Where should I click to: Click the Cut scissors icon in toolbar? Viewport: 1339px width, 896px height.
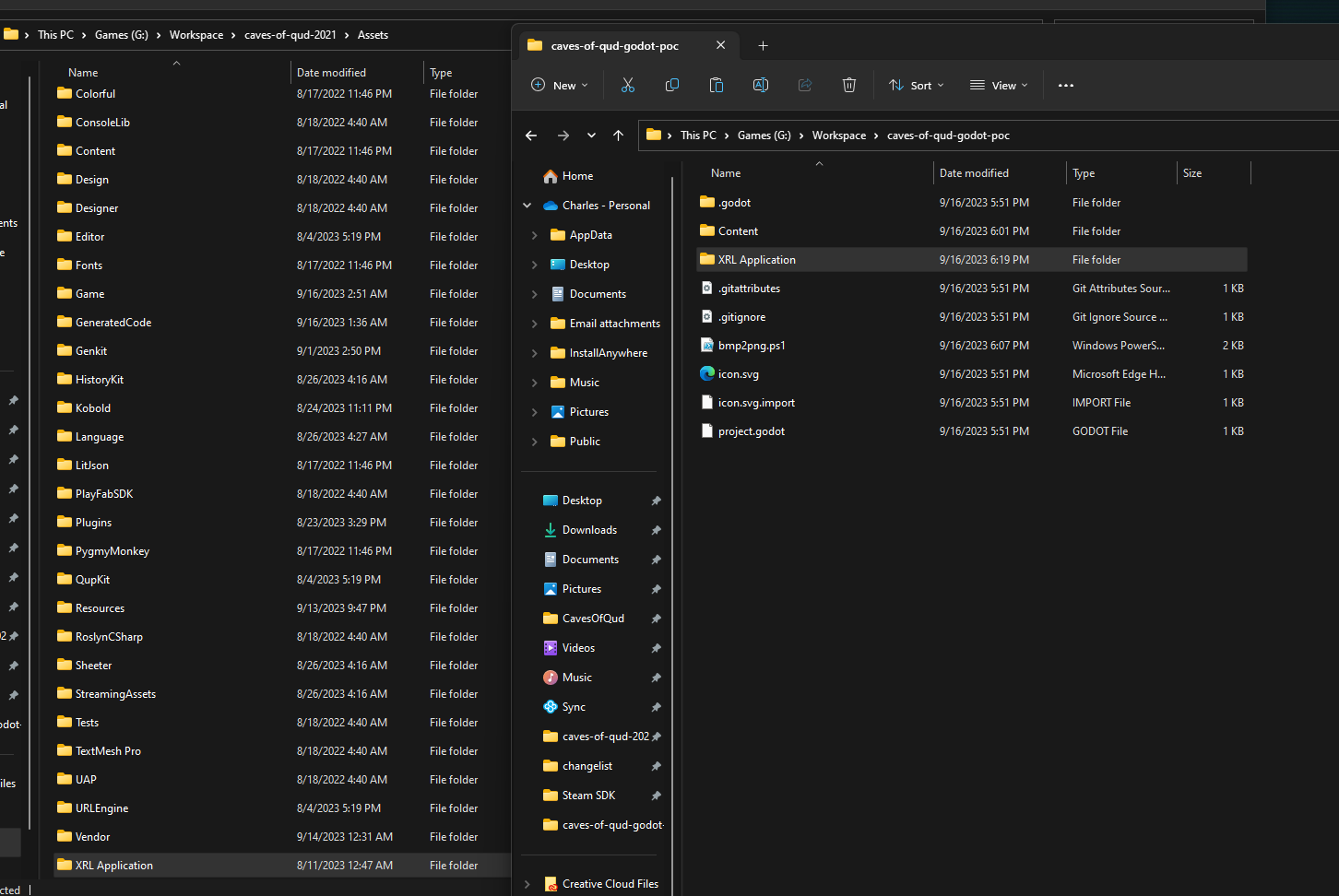pyautogui.click(x=628, y=85)
